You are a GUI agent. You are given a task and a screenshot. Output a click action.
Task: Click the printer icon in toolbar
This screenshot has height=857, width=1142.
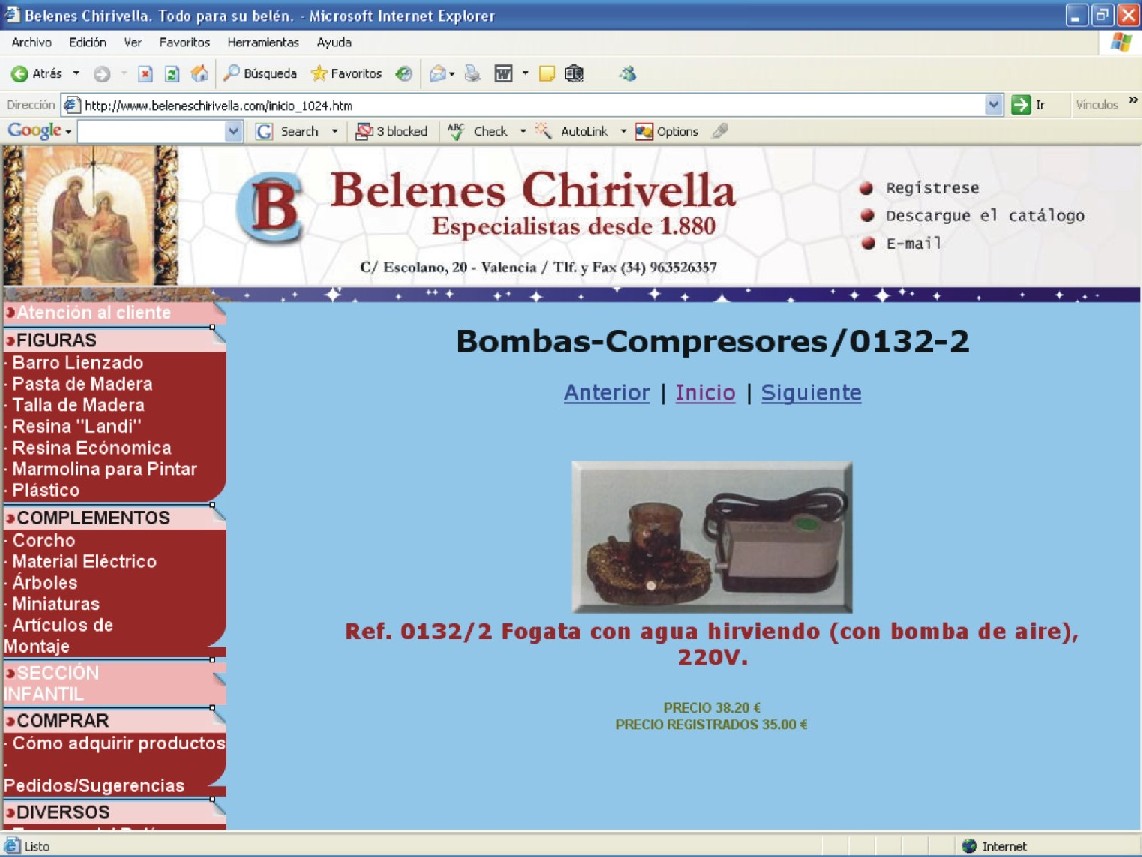coord(473,74)
